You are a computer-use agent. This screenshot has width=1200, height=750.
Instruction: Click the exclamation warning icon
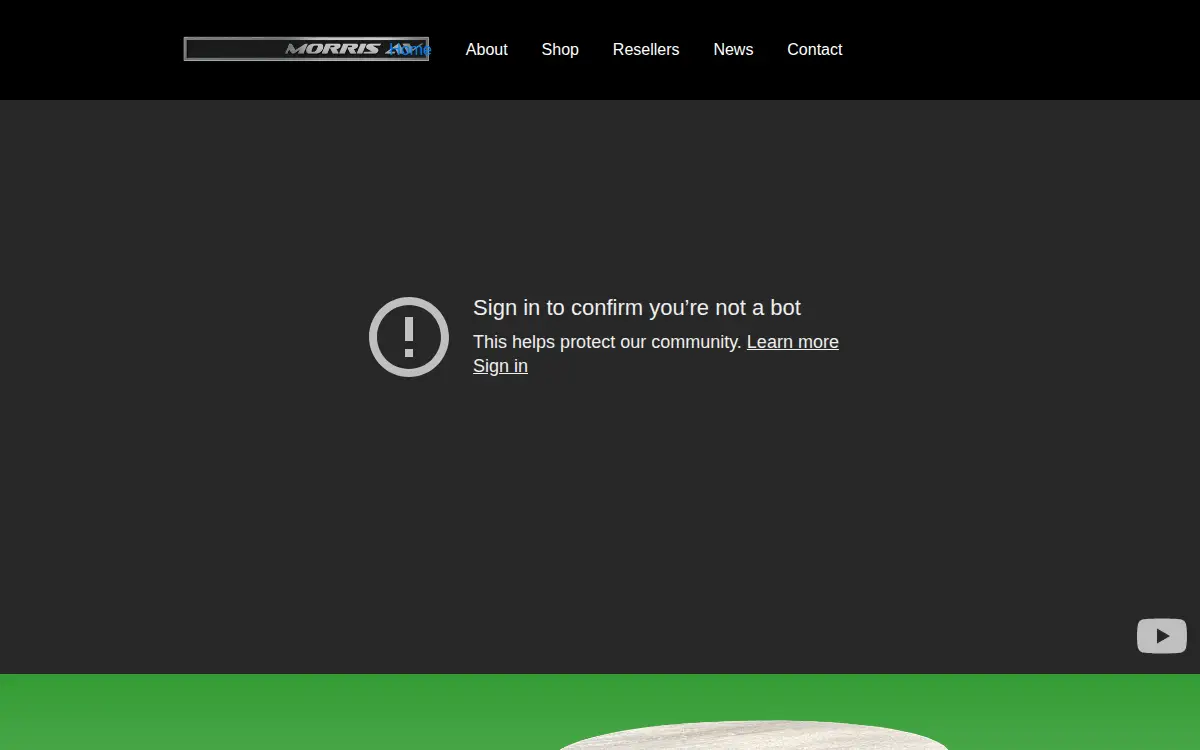coord(409,337)
